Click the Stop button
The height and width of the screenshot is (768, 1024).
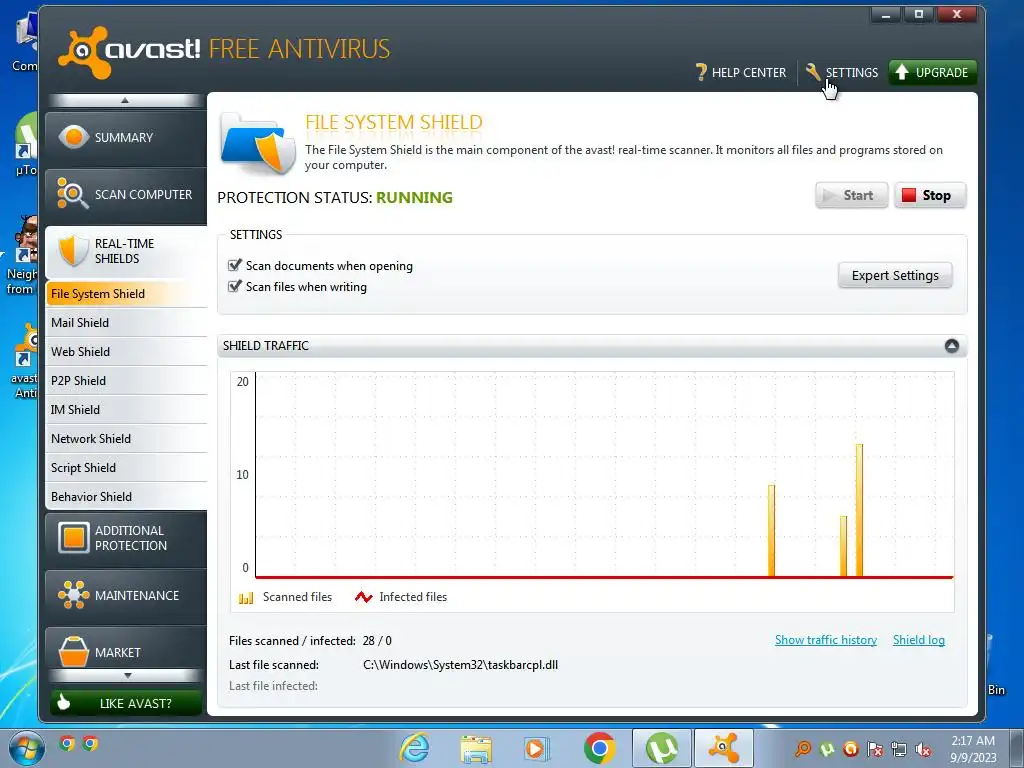coord(930,195)
